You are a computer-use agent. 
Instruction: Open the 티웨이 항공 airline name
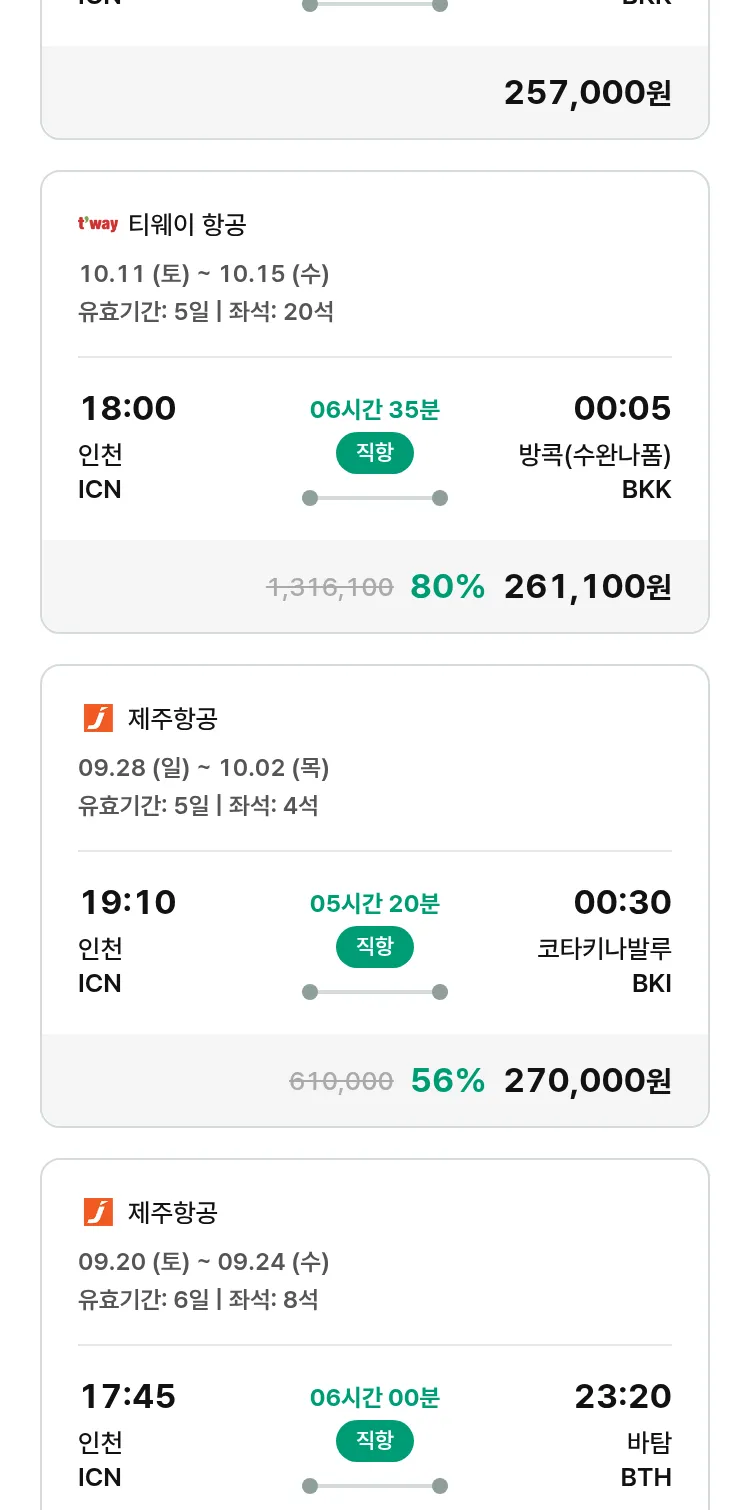click(187, 224)
